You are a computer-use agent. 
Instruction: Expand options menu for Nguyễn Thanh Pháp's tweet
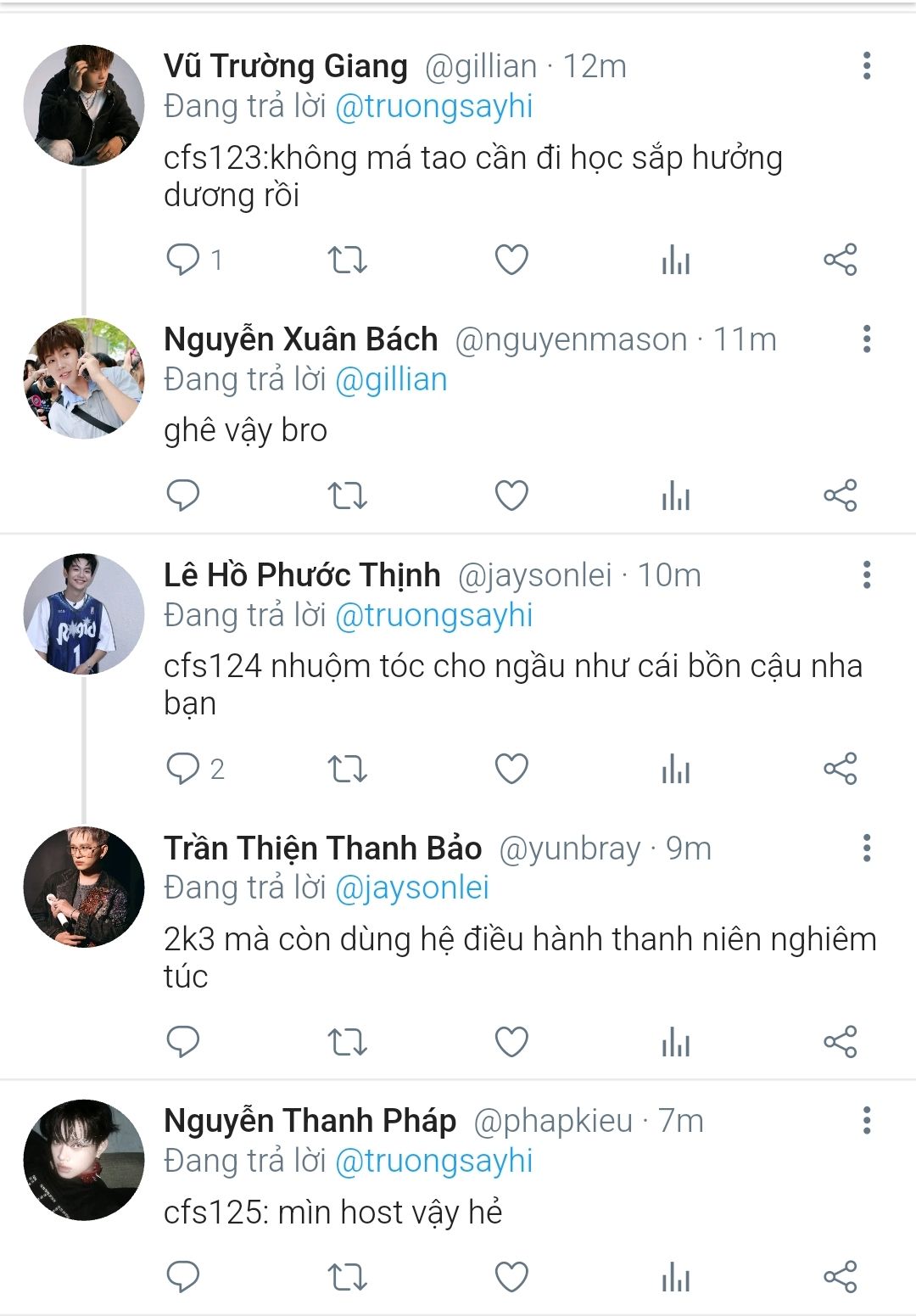(866, 1121)
